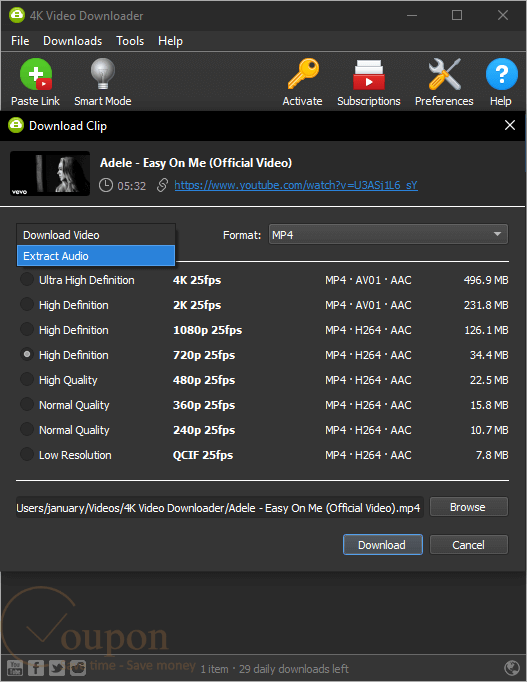Click the Help question mark icon
The height and width of the screenshot is (682, 527).
[x=501, y=74]
